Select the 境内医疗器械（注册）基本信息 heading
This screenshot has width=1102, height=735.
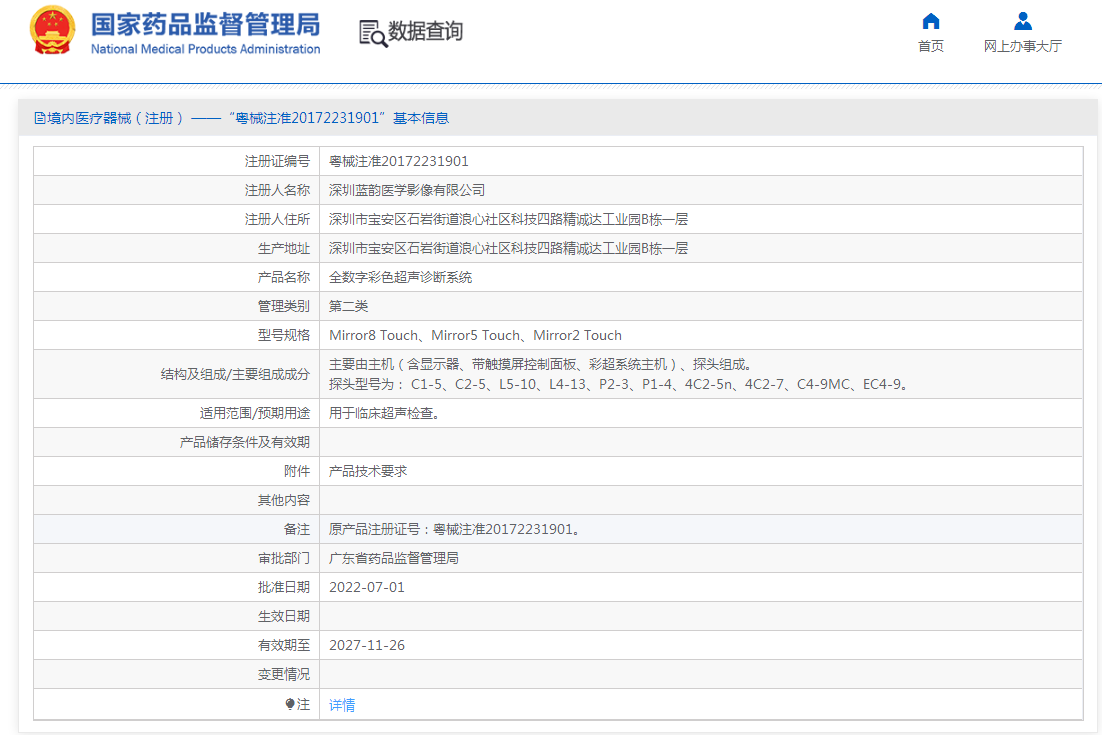(x=241, y=118)
